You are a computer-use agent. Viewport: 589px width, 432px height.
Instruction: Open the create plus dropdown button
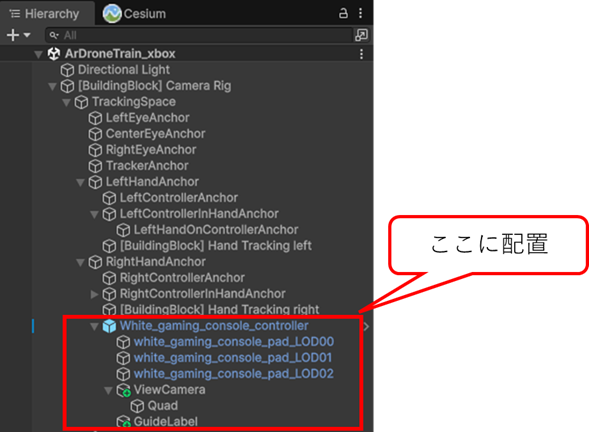click(x=18, y=35)
